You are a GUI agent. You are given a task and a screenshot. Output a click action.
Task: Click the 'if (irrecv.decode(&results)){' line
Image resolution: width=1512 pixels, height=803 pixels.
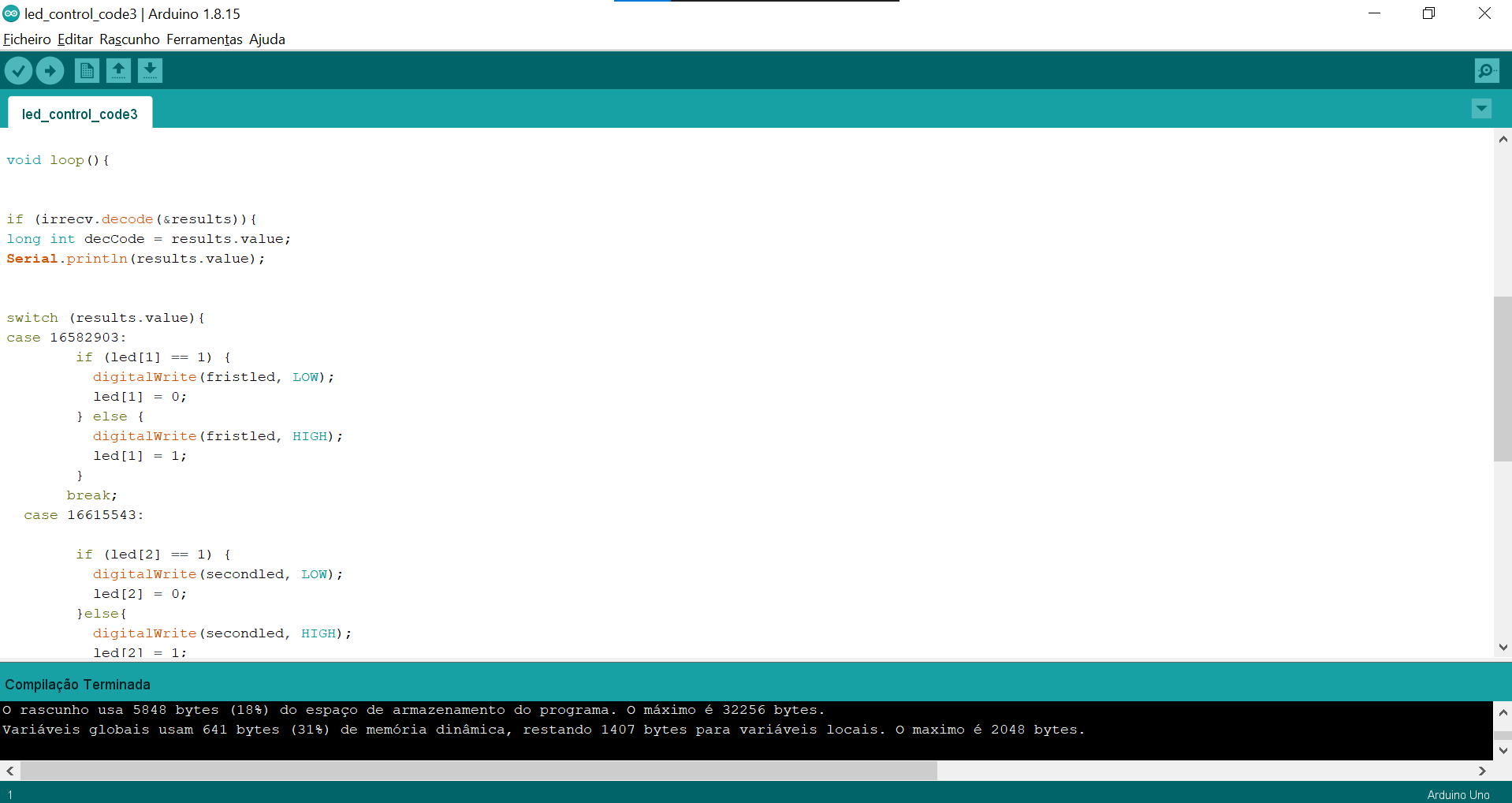coord(132,219)
